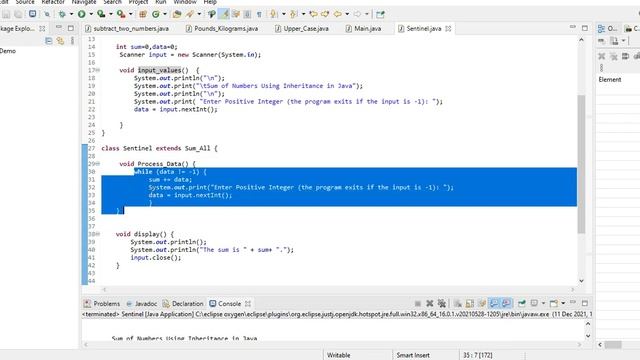640x360 pixels.
Task: Switch to Main.java editor tab
Action: (x=363, y=29)
